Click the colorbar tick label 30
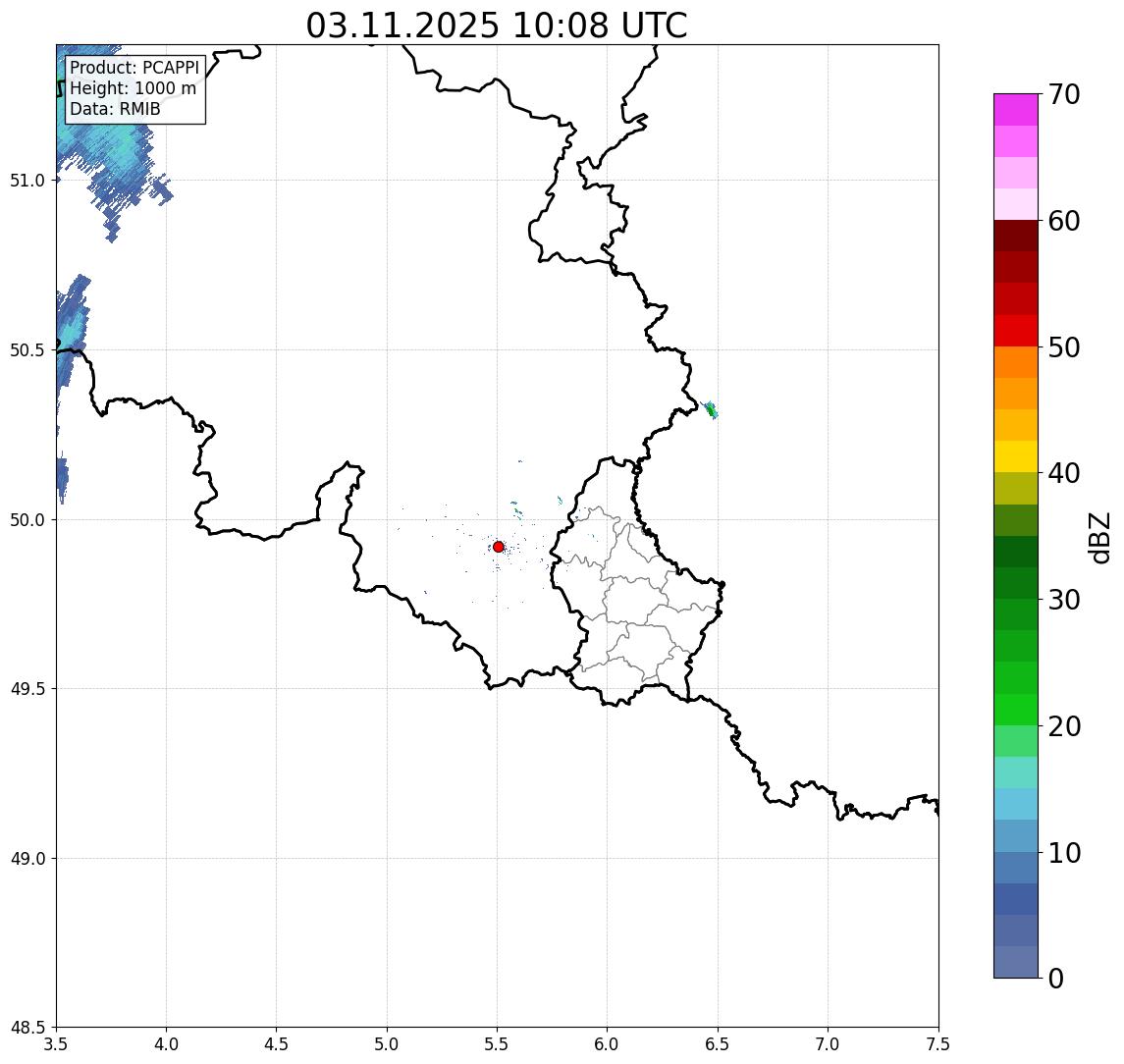Viewport: 1124px width, 1064px height. pyautogui.click(x=1064, y=600)
